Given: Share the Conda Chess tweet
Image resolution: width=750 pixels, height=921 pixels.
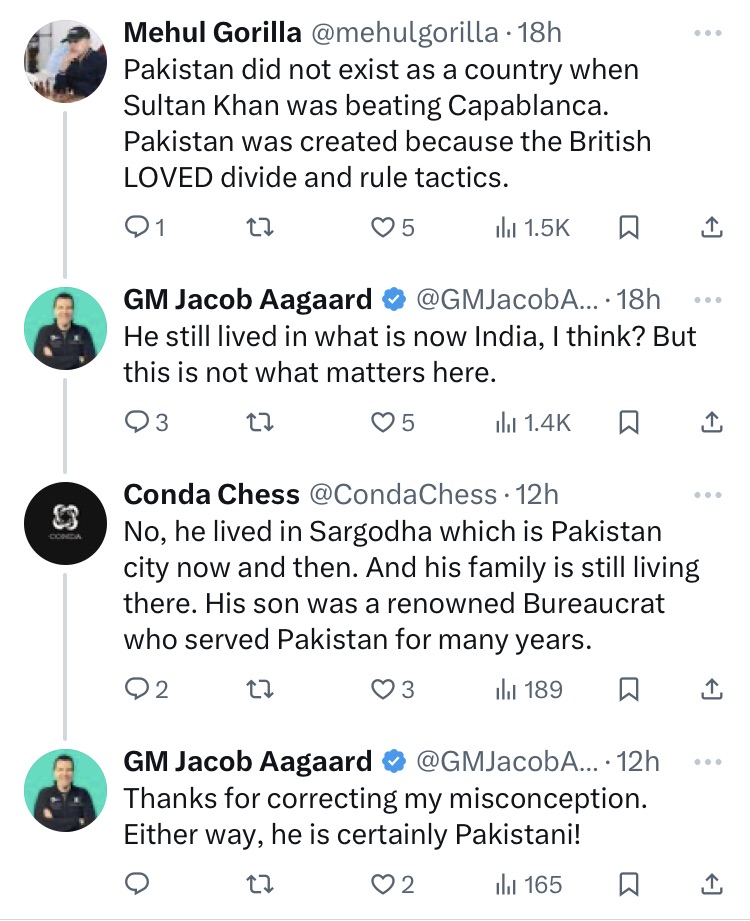Looking at the screenshot, I should pos(710,689).
